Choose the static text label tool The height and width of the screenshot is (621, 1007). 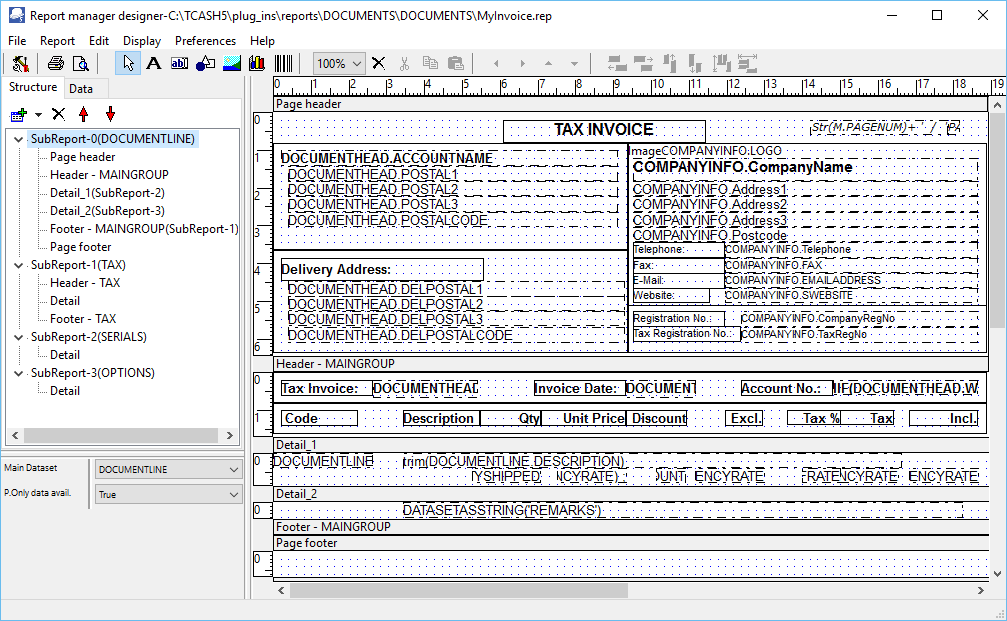(x=154, y=64)
